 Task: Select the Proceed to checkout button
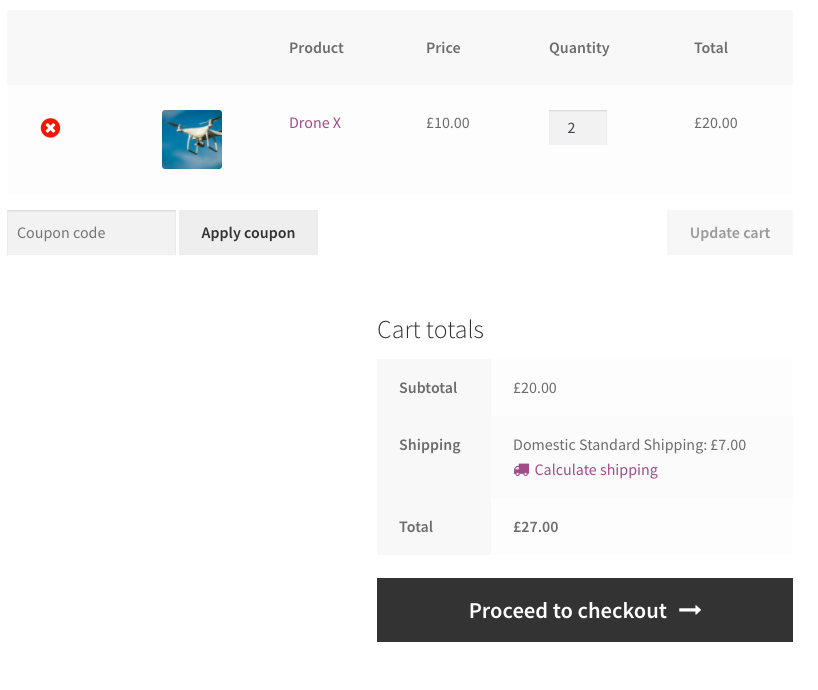[584, 610]
